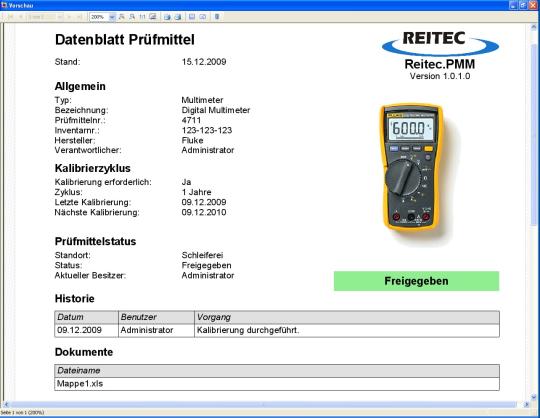
Task: Click the Inventarnr. value '123-123-123'
Action: tap(207, 130)
